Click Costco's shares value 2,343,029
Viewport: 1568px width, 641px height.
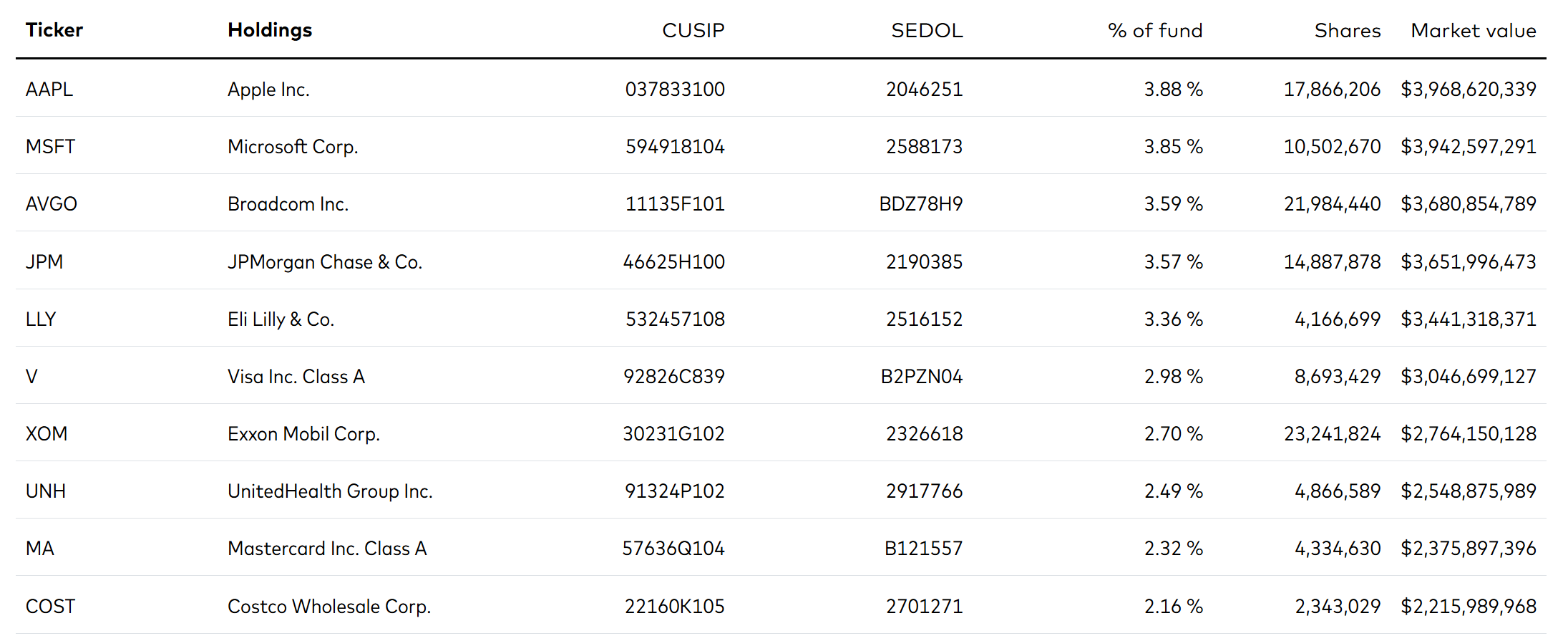coord(1338,607)
